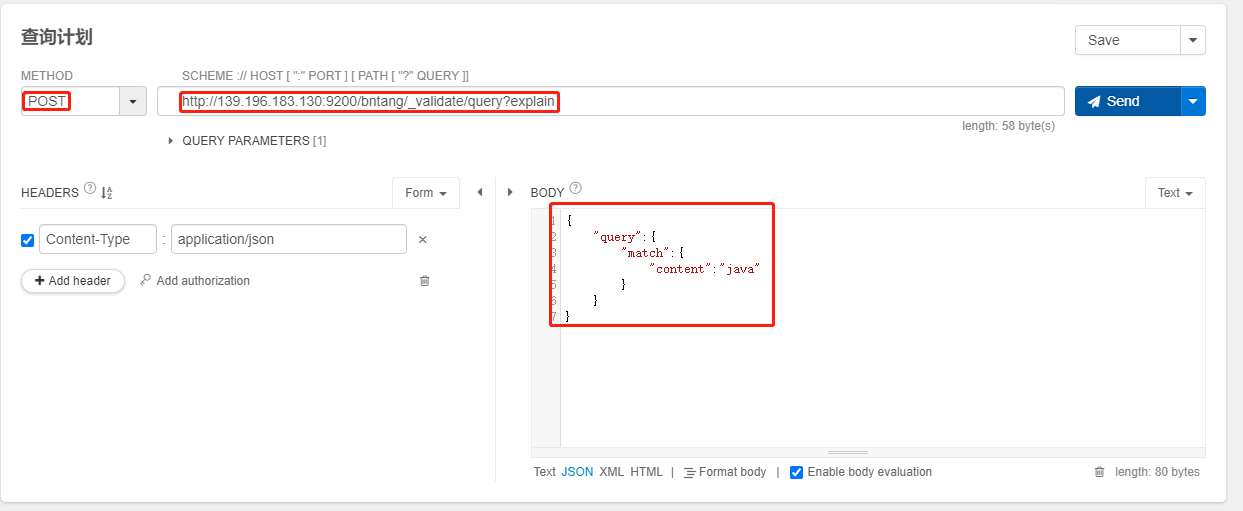Click the key icon beside Add authorization

pos(146,281)
